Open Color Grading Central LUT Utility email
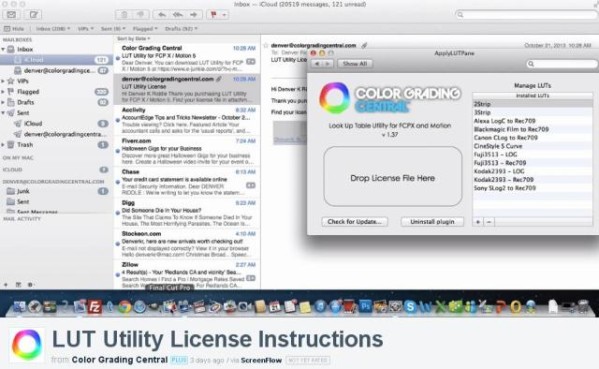599x369 pixels. click(187, 58)
